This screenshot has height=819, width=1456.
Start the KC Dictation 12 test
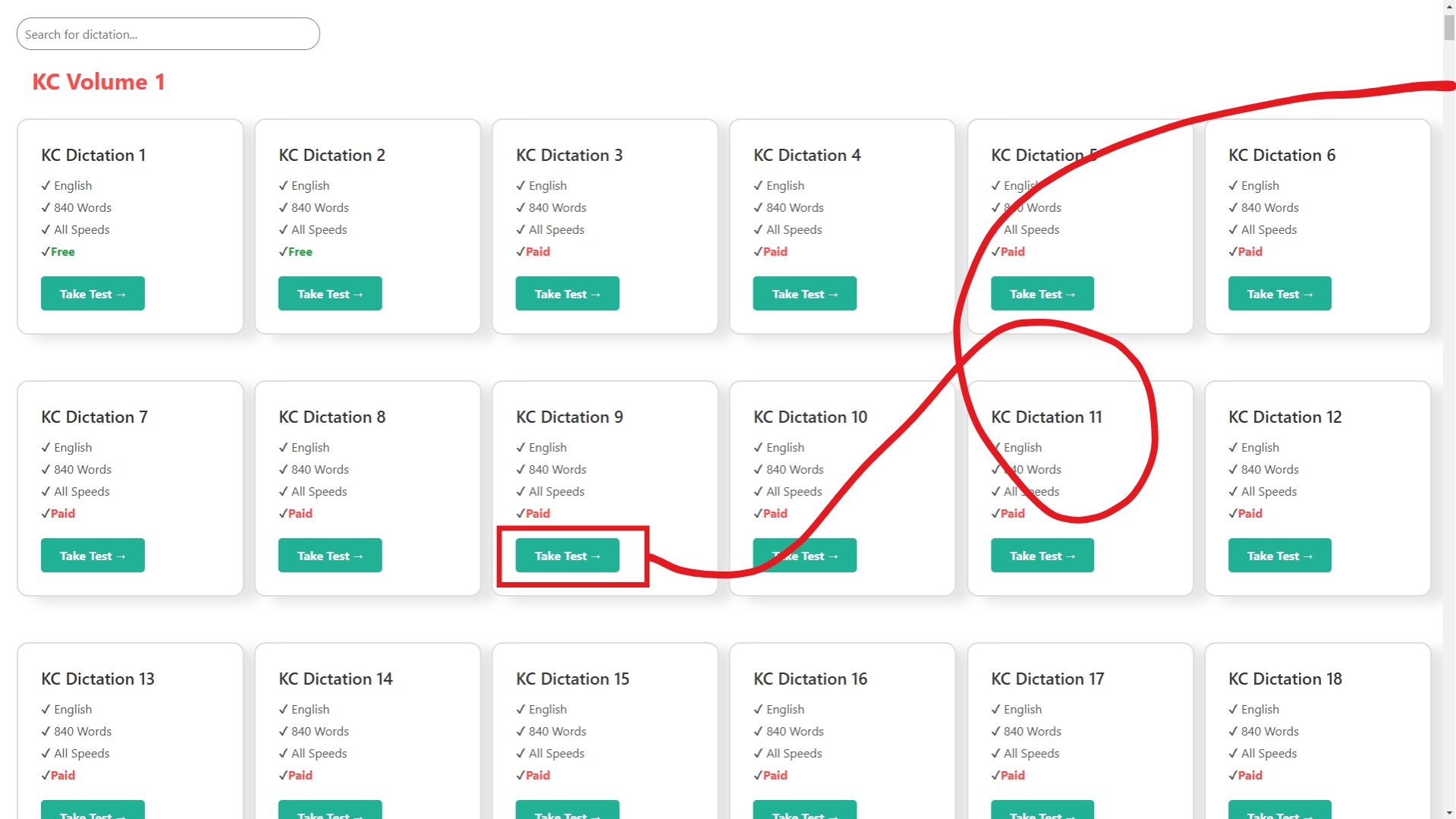(1279, 555)
